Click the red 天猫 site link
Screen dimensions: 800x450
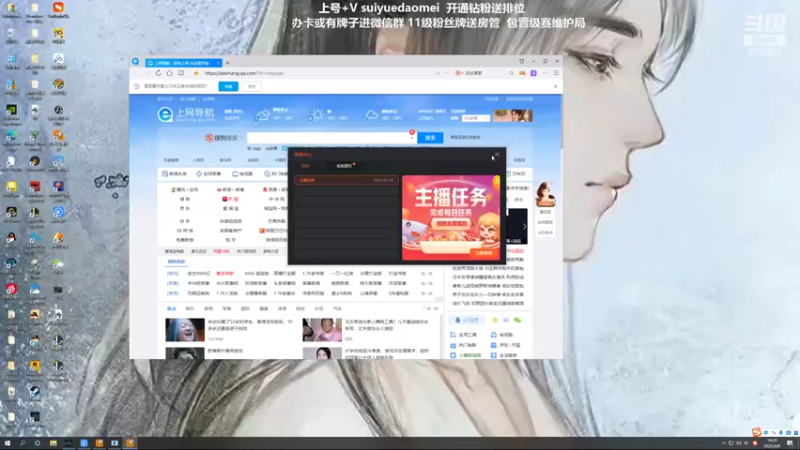[230, 199]
